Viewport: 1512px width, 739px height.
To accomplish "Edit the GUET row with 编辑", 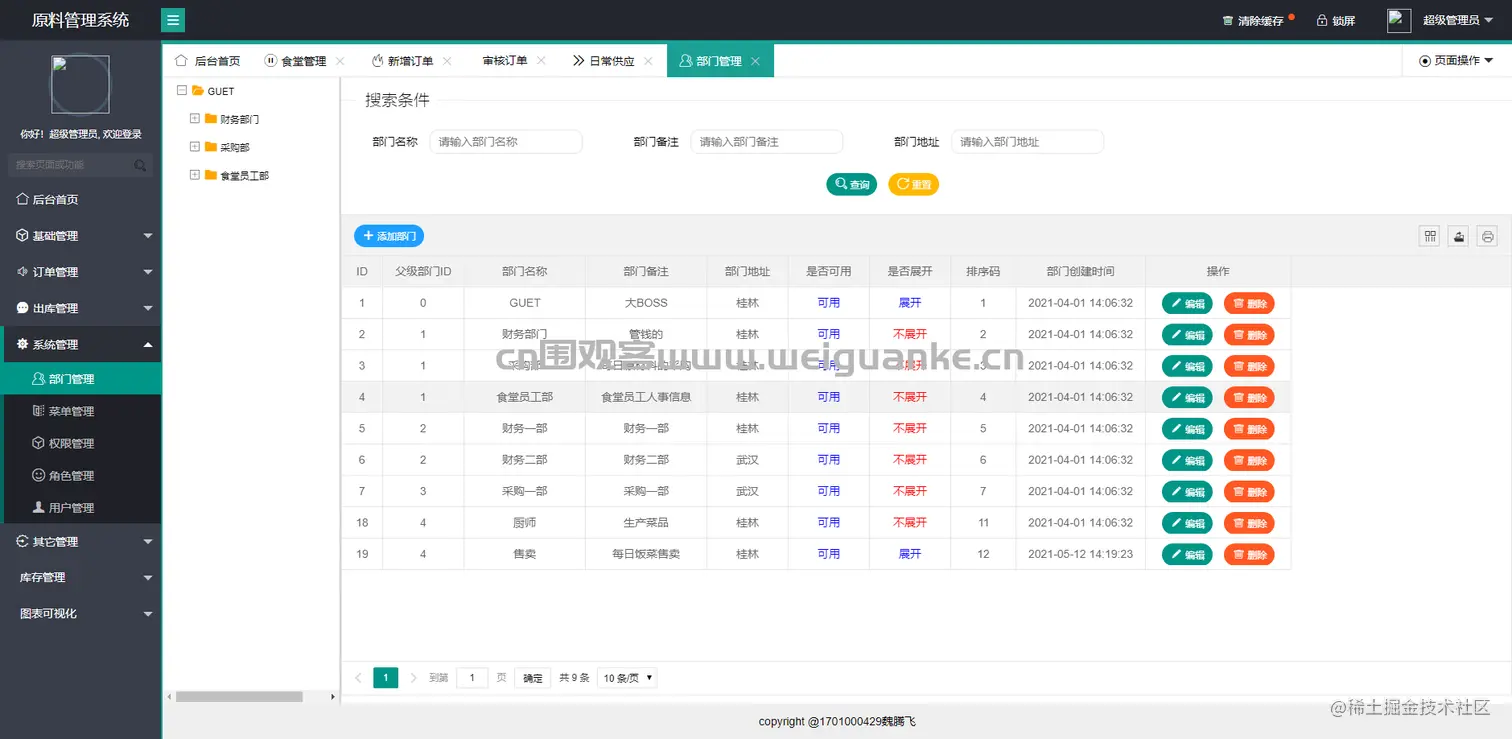I will [1187, 303].
